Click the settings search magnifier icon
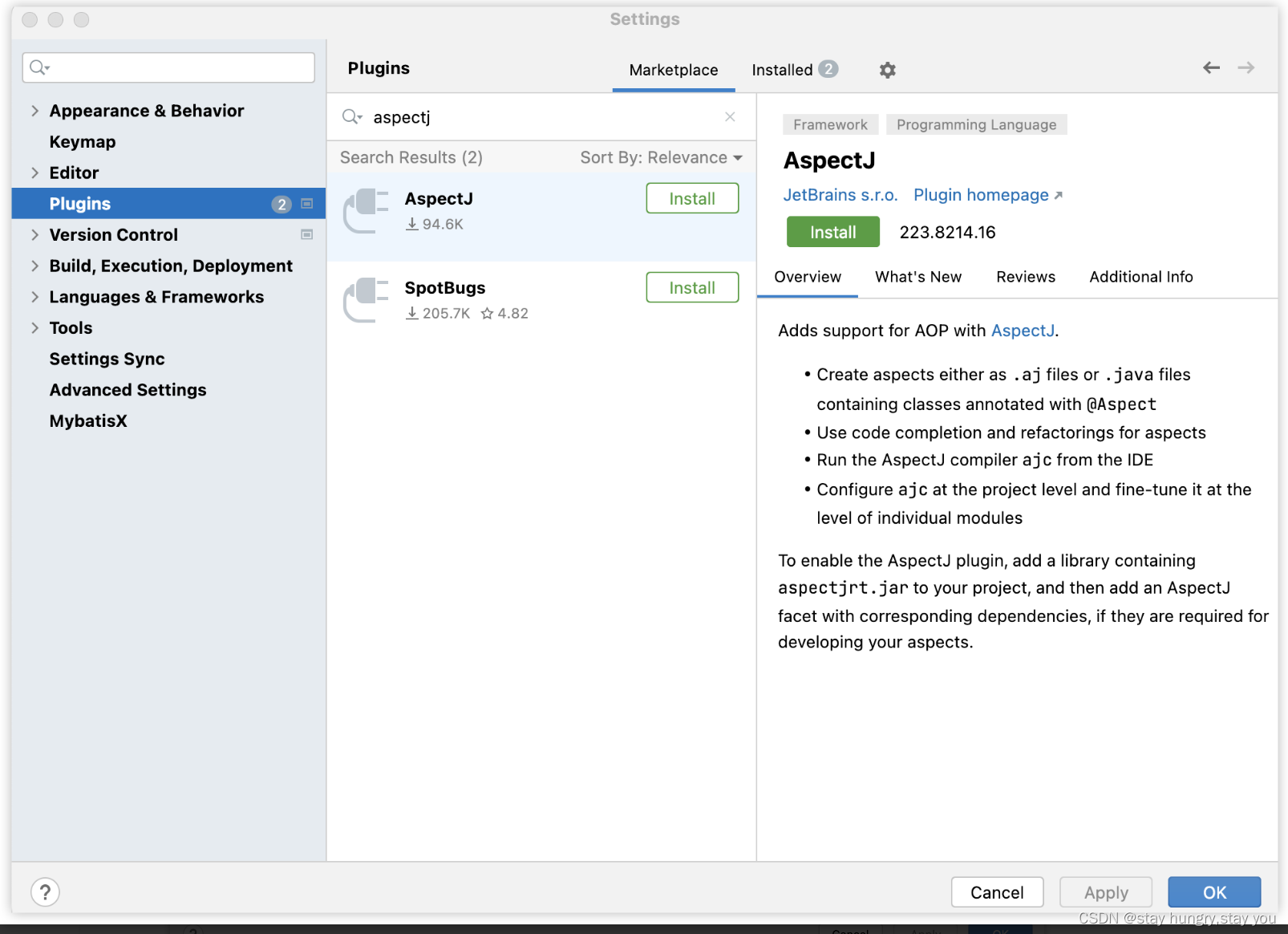Image resolution: width=1288 pixels, height=934 pixels. (x=39, y=67)
